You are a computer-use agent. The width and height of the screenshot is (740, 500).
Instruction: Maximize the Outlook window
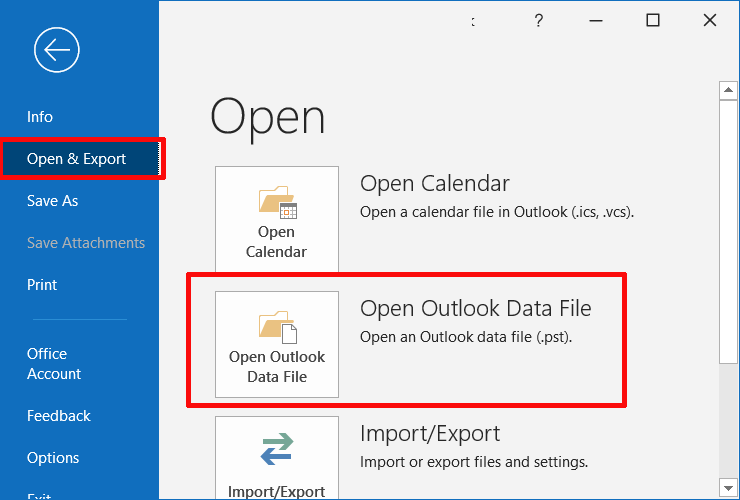coord(653,20)
